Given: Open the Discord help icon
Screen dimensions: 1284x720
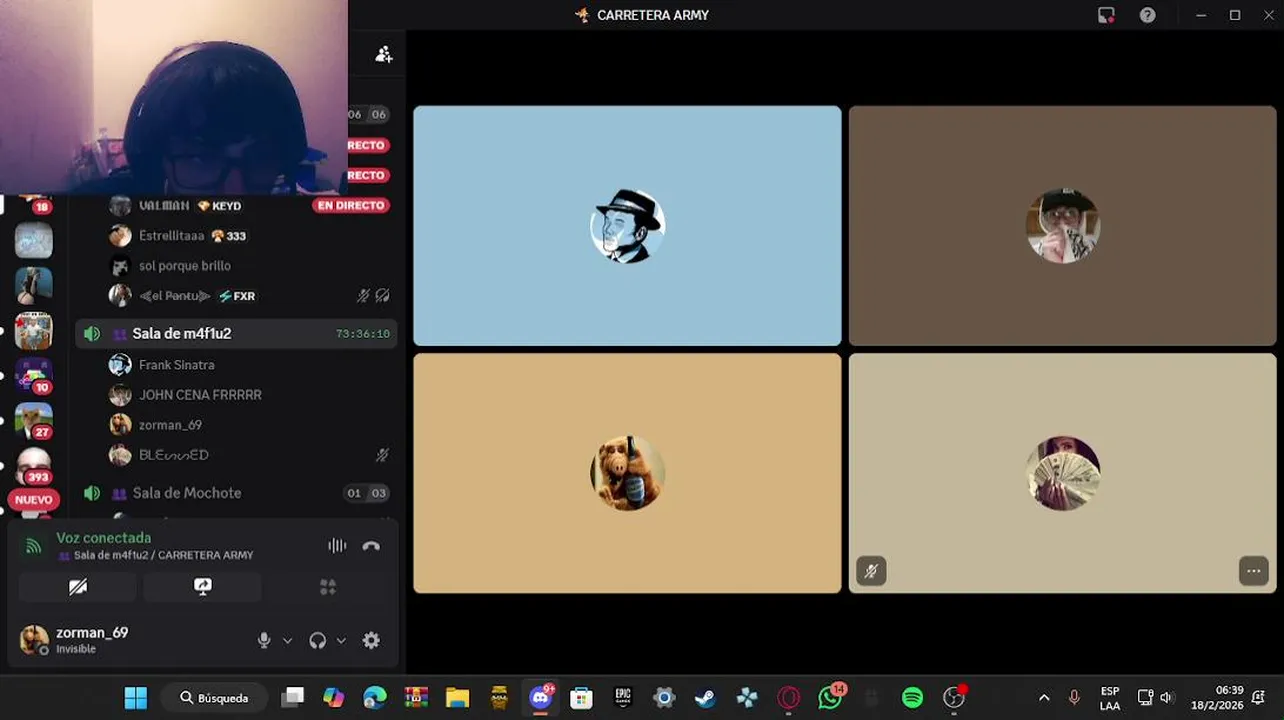Looking at the screenshot, I should (x=1148, y=15).
